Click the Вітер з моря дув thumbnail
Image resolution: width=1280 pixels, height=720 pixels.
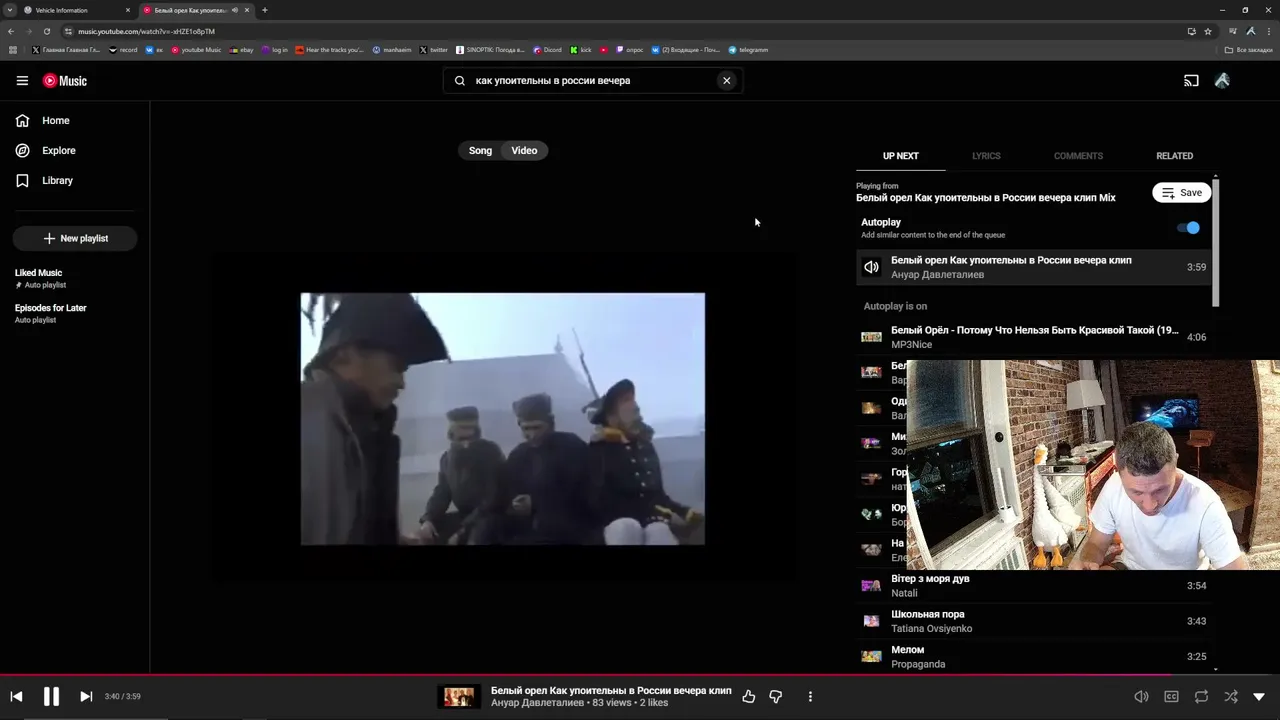click(871, 586)
